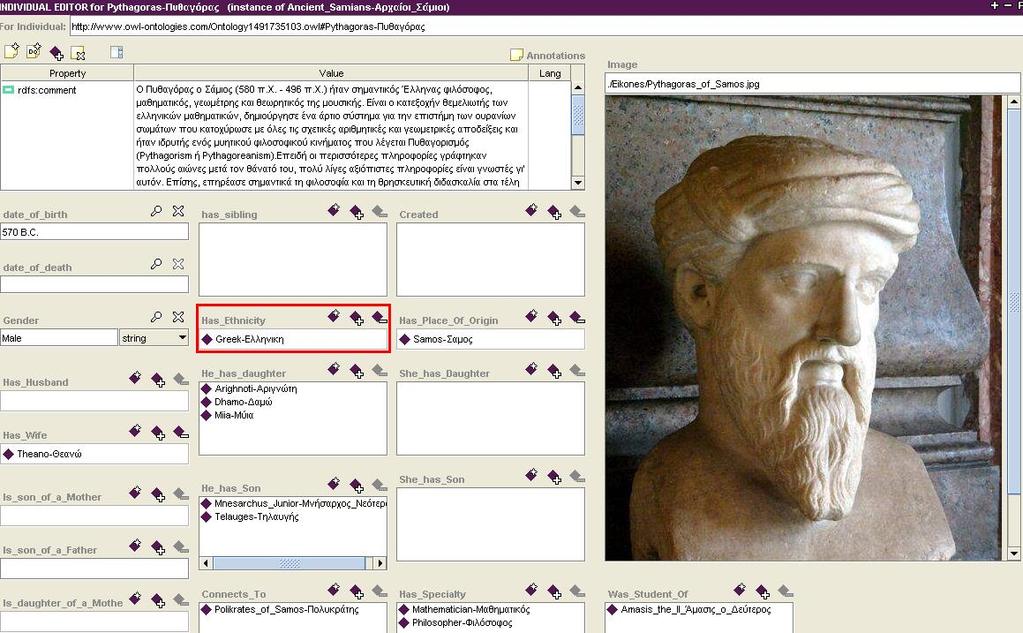Click the create annotation value icon
Viewport: 1023px width, 633px height.
coord(11,52)
